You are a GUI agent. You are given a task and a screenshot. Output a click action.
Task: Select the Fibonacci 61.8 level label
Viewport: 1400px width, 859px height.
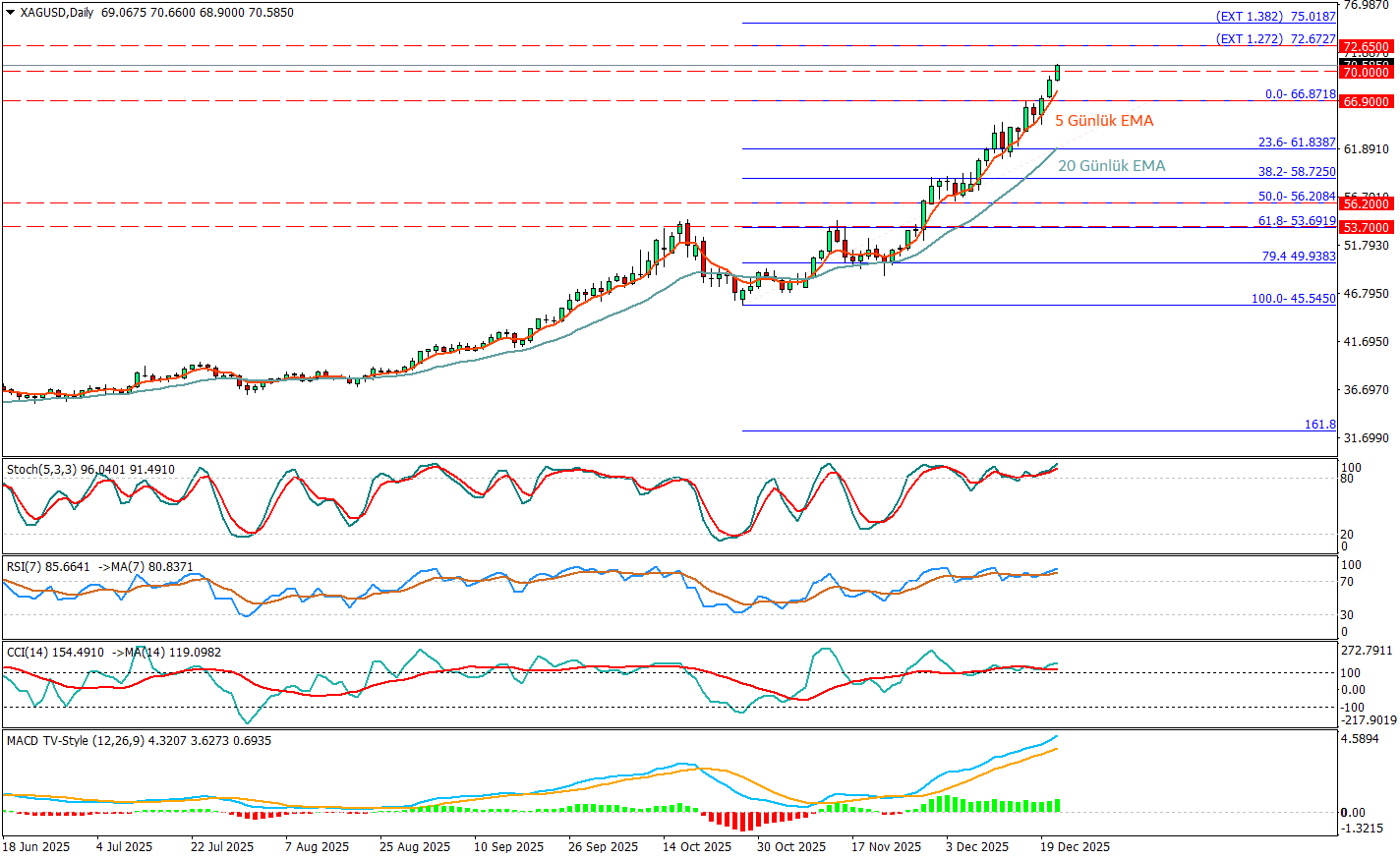[x=1297, y=221]
